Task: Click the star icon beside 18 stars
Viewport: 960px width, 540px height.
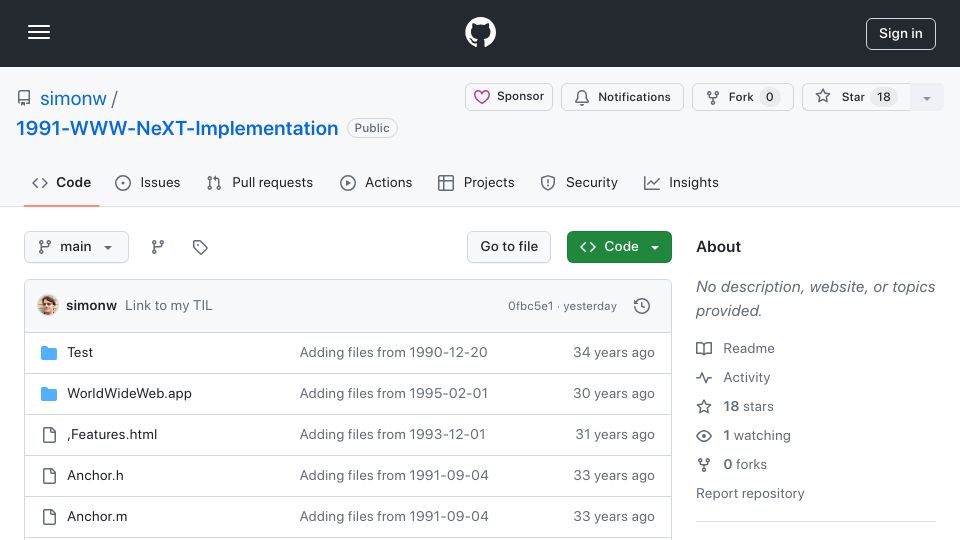Action: point(704,407)
